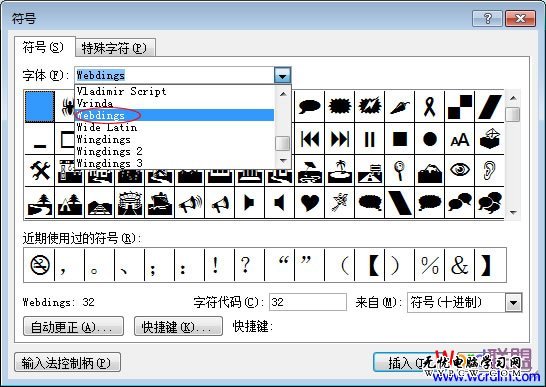Click the font list scrollbar thumb
The height and width of the screenshot is (387, 546).
283,143
